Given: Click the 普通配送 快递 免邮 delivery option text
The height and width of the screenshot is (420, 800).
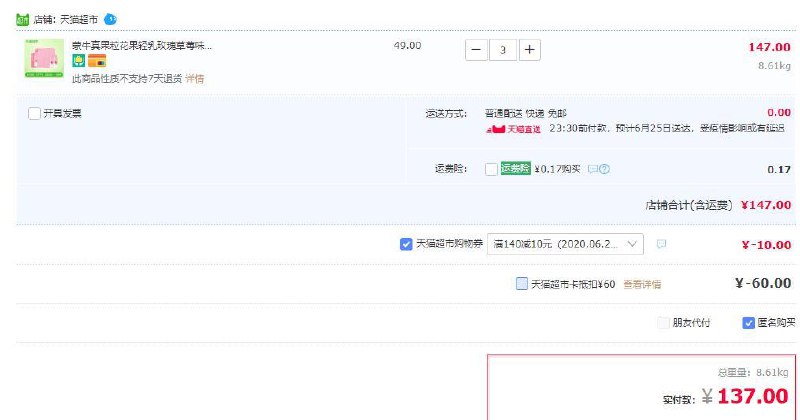Looking at the screenshot, I should 526,113.
